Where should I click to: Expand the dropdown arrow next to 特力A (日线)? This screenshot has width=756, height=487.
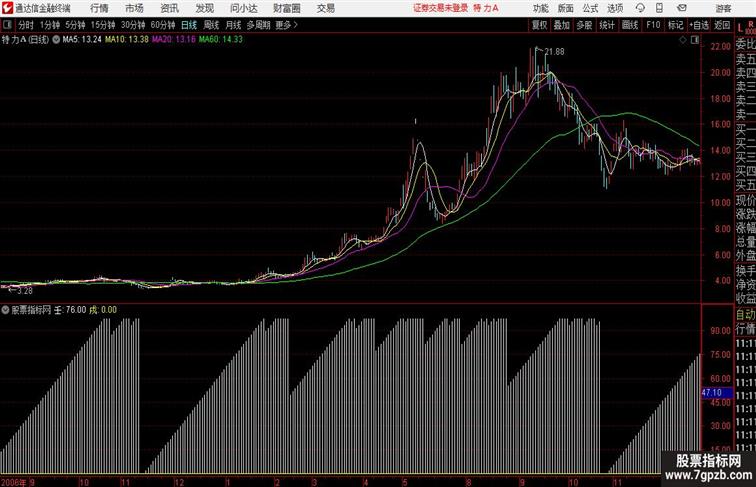pyautogui.click(x=56, y=40)
